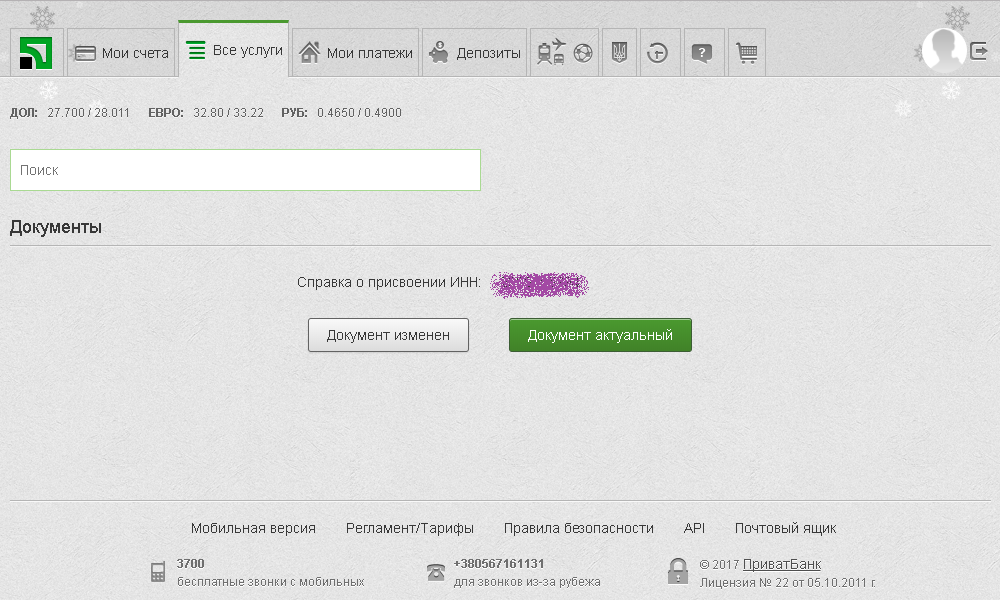Screen dimensions: 1000x600
Task: Click the padlock license icon
Action: click(678, 571)
